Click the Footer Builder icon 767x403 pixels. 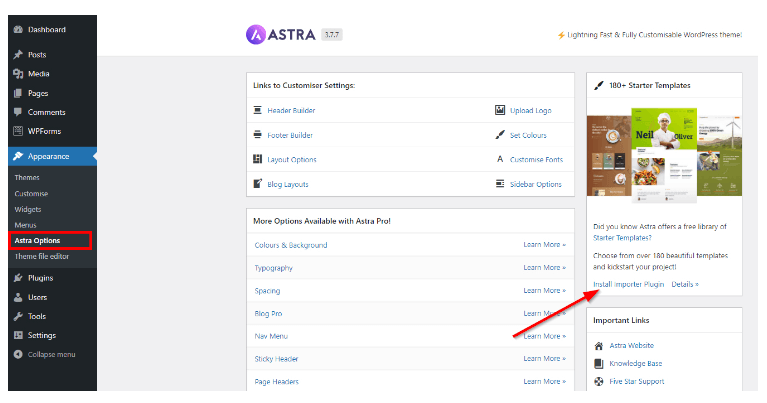click(x=257, y=134)
